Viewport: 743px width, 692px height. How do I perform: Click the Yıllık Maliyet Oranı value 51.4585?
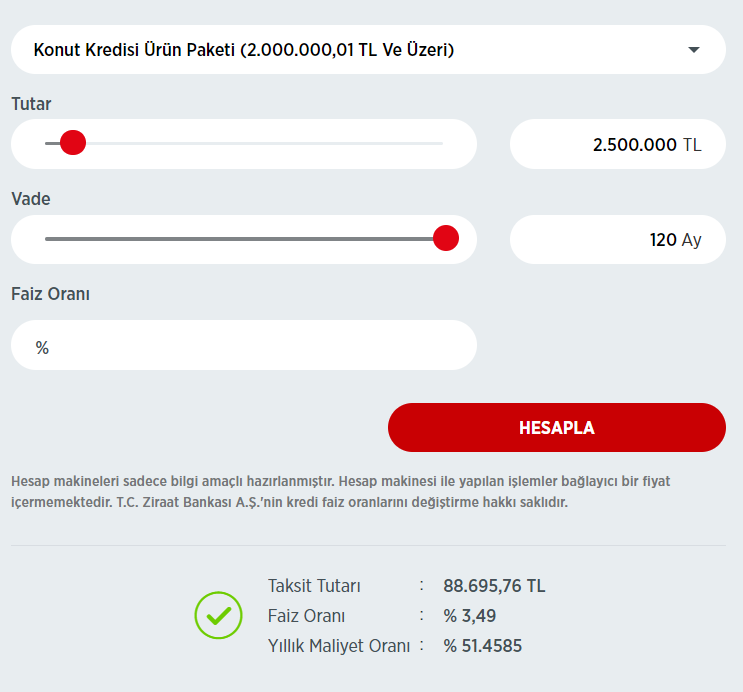(483, 646)
